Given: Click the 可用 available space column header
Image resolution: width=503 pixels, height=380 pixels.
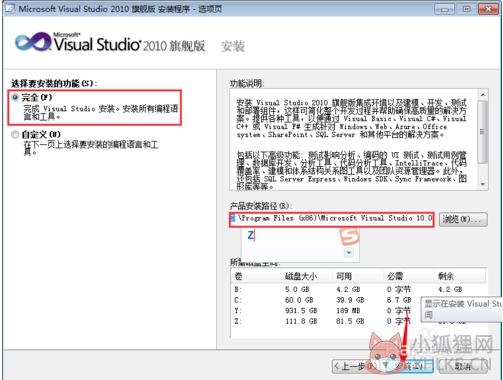Looking at the screenshot, I should pyautogui.click(x=344, y=276).
